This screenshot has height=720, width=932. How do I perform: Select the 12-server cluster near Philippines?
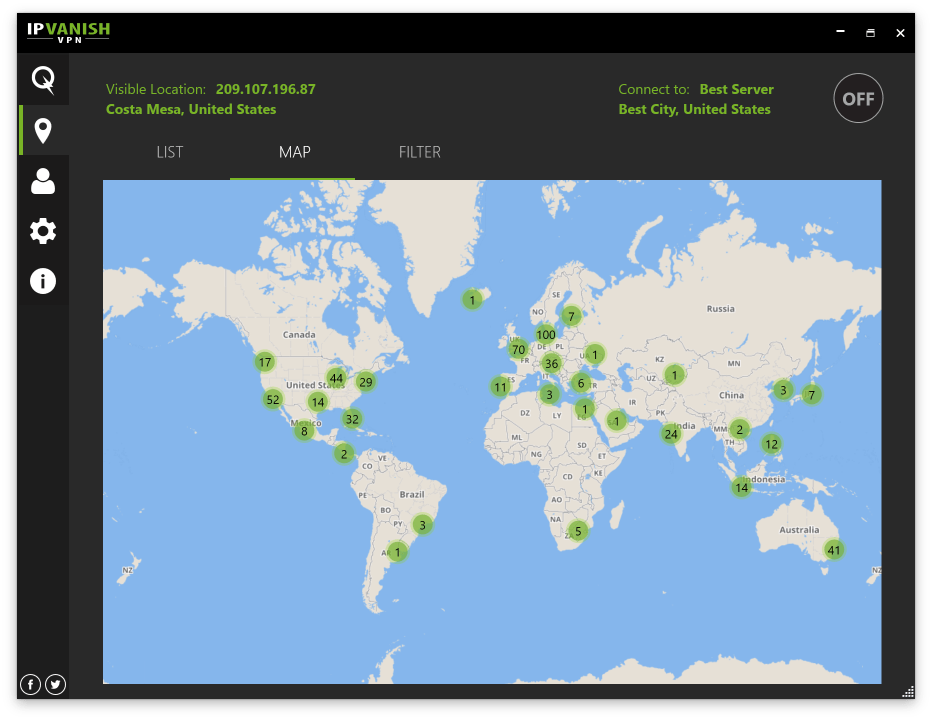pos(772,444)
